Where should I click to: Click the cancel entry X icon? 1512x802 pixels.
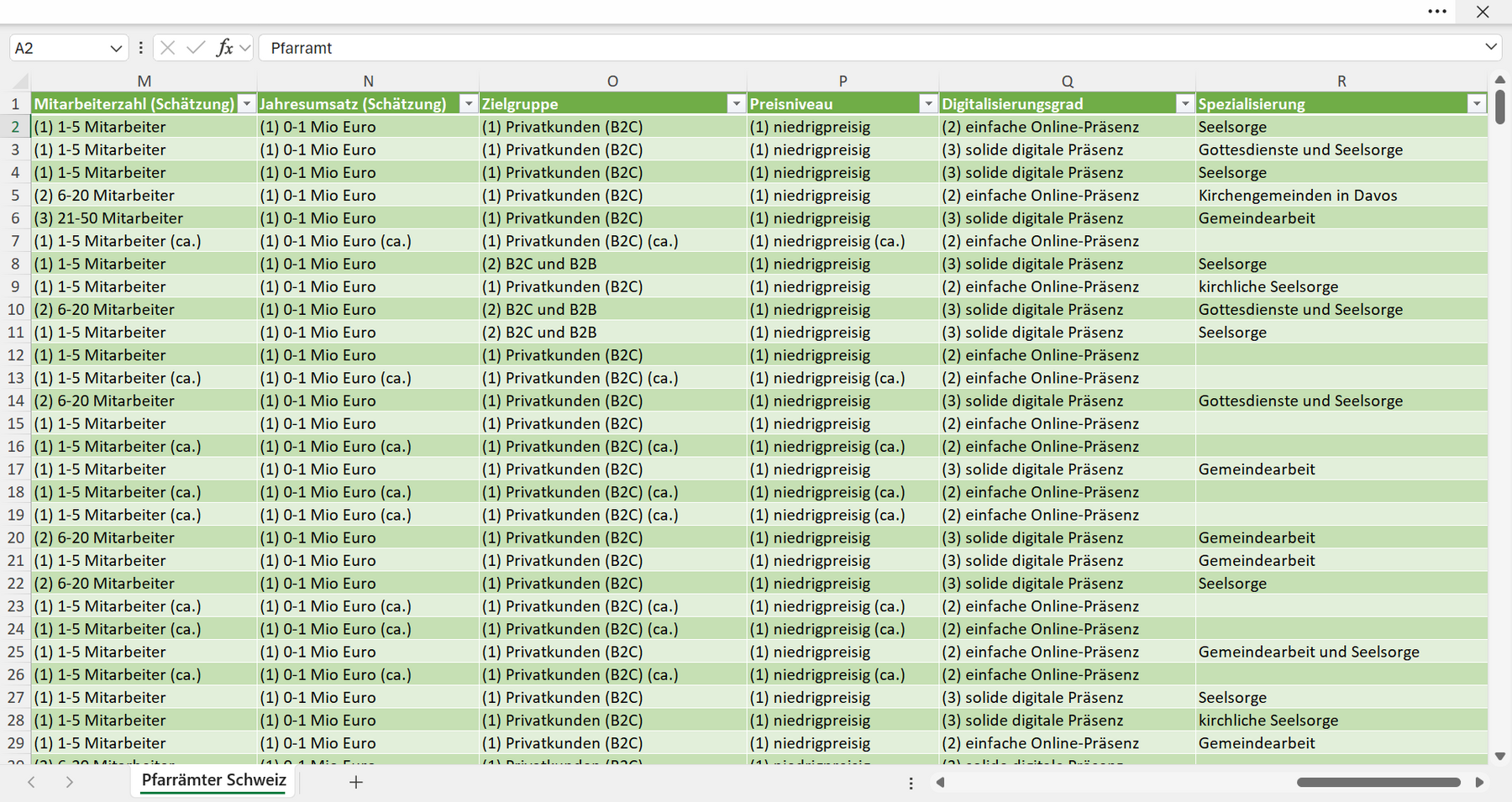click(168, 48)
